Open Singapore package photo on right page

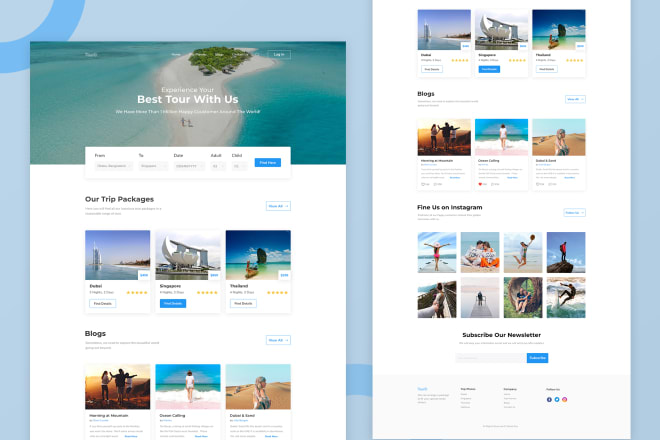click(x=501, y=29)
